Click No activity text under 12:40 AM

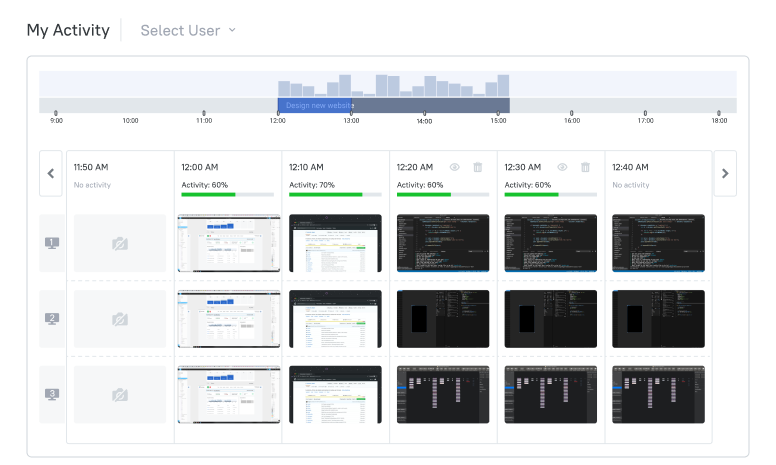631,185
